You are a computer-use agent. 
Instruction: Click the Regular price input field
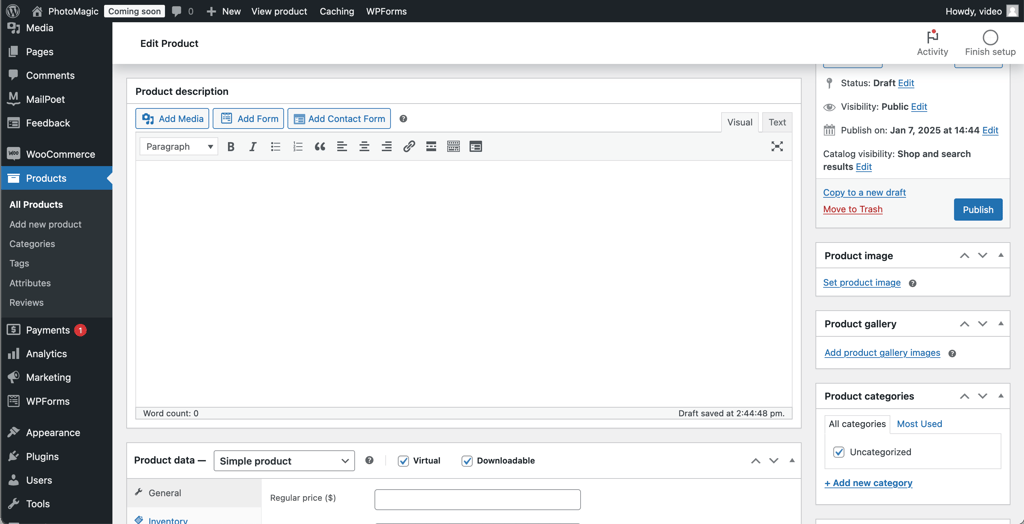(477, 500)
